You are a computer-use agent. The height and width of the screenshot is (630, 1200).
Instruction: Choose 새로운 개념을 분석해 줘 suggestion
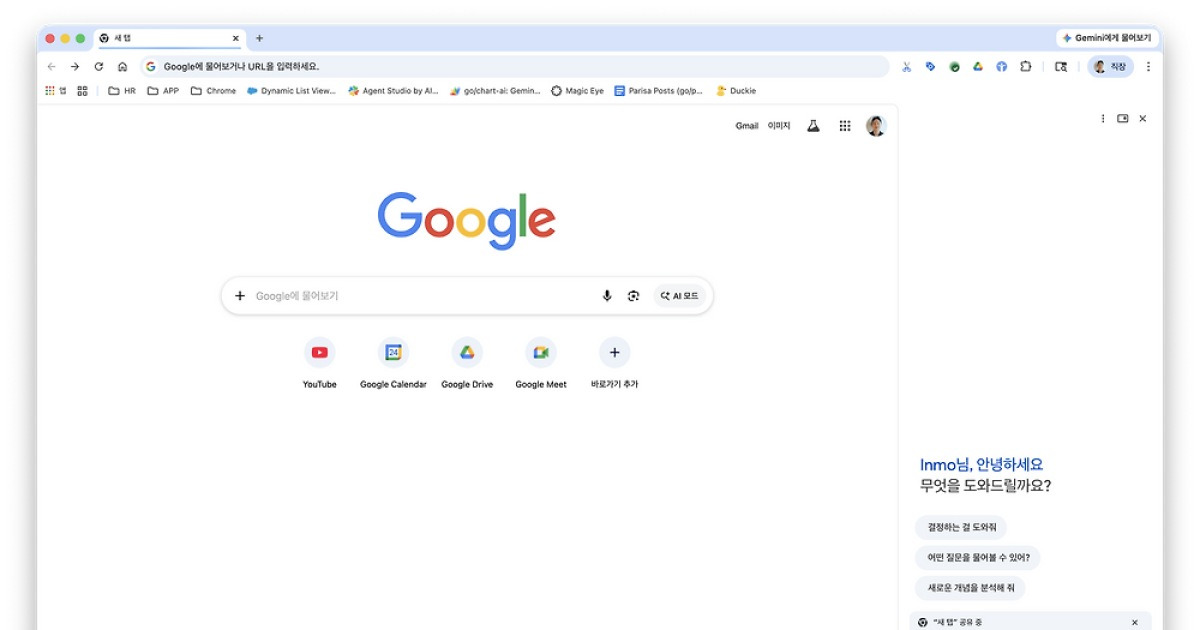point(970,587)
